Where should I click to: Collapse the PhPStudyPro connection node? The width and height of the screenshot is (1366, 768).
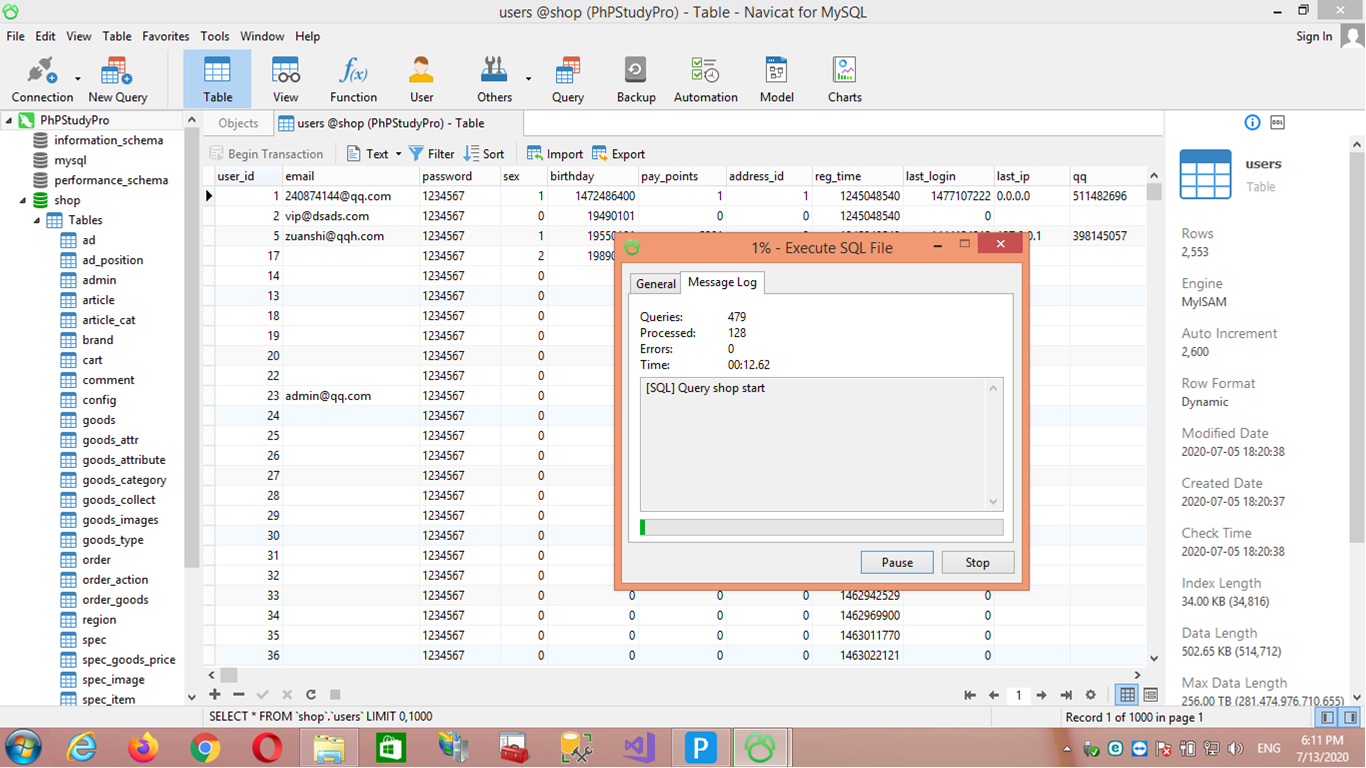point(9,120)
